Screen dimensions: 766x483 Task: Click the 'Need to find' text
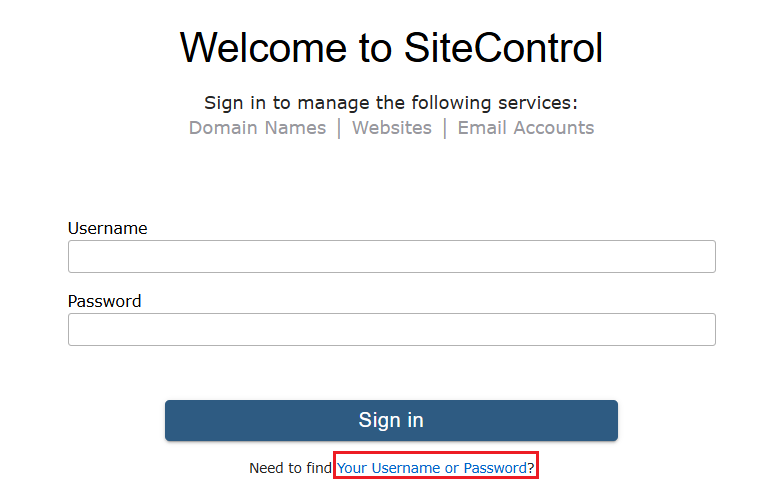(x=290, y=468)
